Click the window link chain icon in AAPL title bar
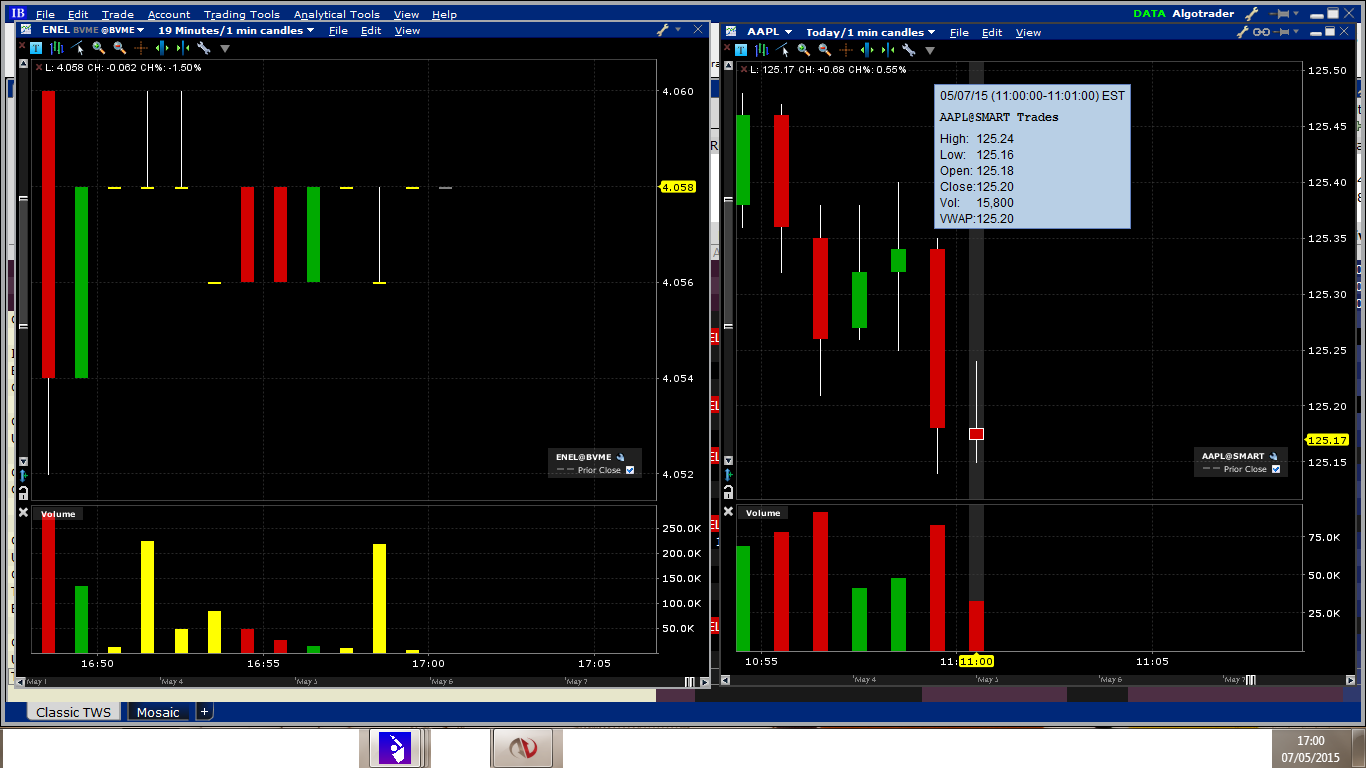 1262,32
